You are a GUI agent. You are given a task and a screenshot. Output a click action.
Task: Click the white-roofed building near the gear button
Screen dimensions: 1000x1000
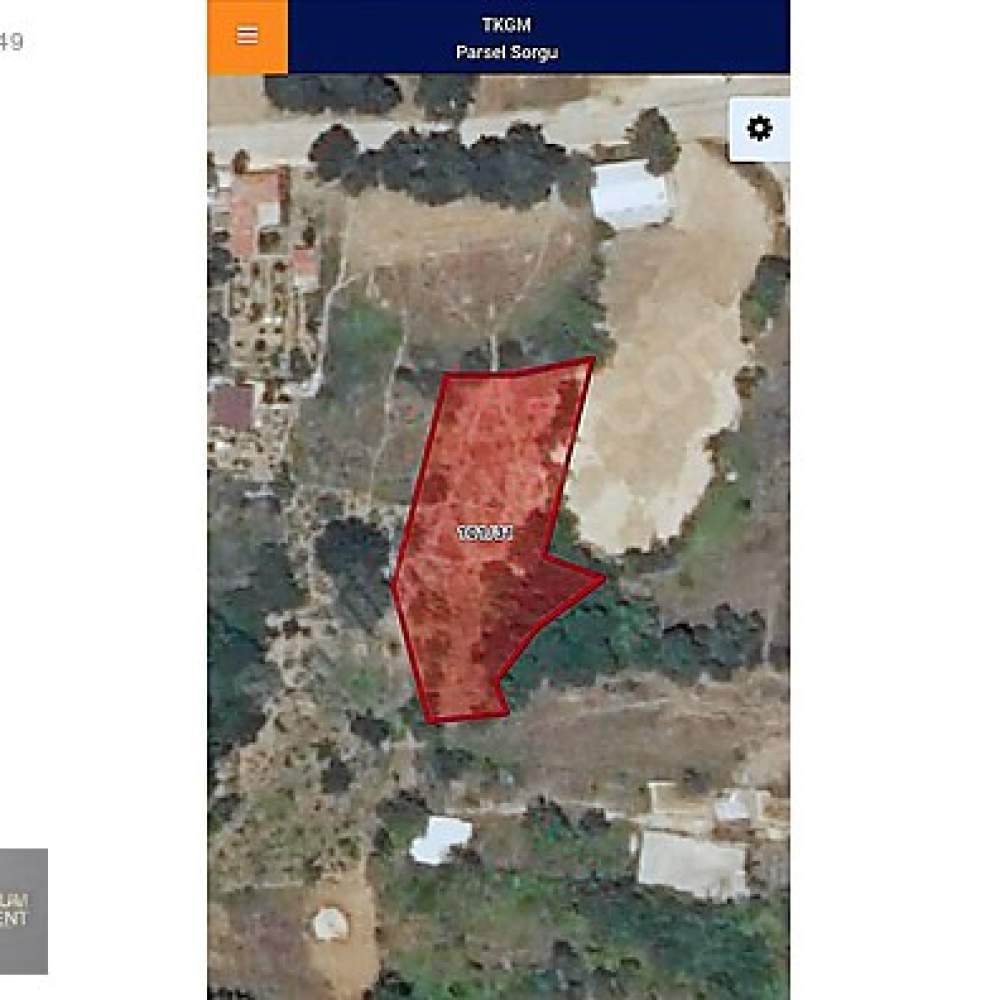[x=631, y=195]
